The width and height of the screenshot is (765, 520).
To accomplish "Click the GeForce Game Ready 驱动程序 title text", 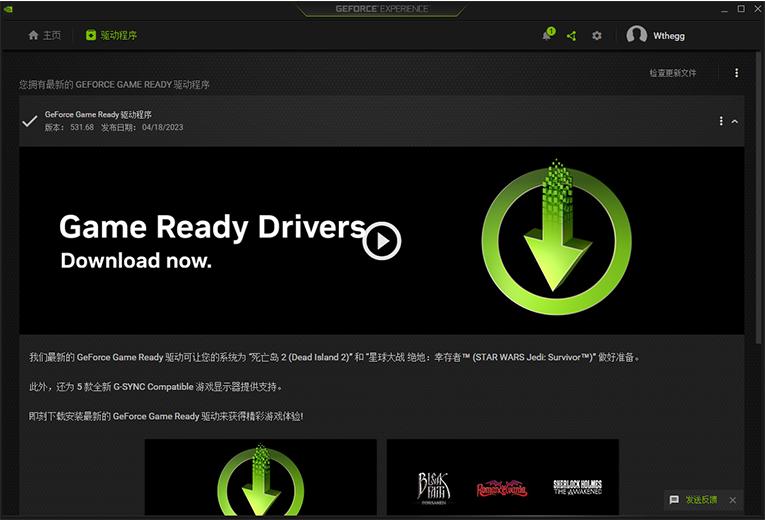I will [x=98, y=114].
